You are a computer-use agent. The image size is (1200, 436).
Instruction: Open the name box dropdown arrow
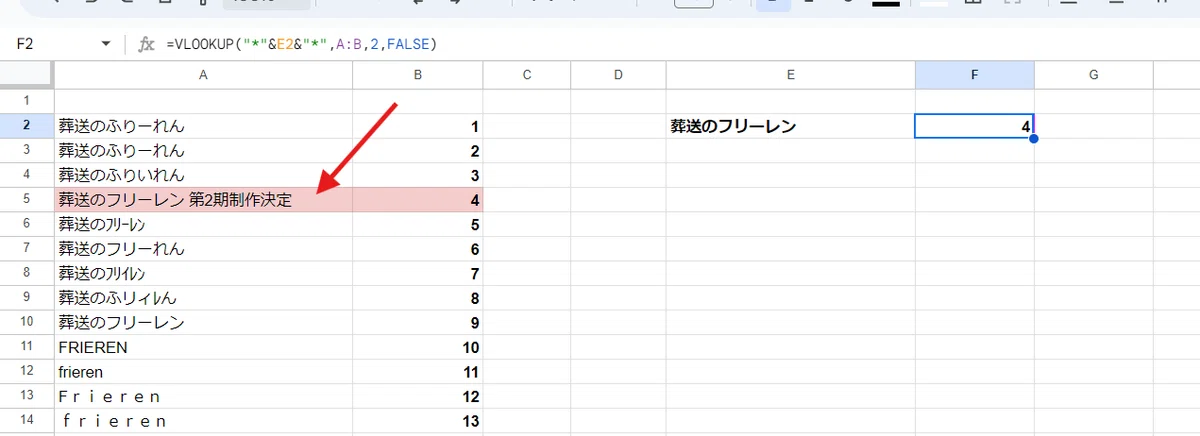point(106,44)
